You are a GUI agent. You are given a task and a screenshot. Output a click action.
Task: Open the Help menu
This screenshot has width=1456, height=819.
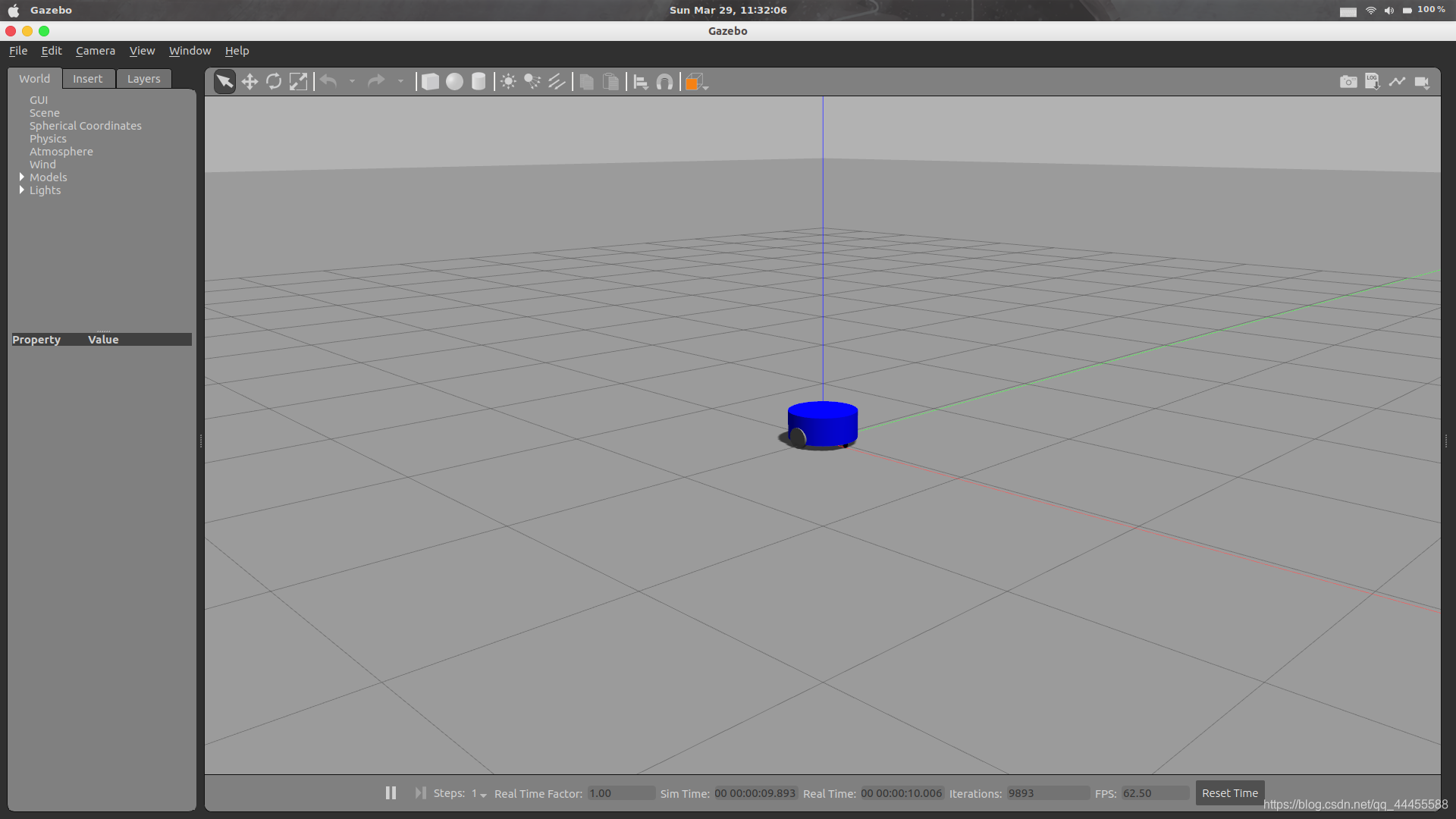click(x=237, y=51)
